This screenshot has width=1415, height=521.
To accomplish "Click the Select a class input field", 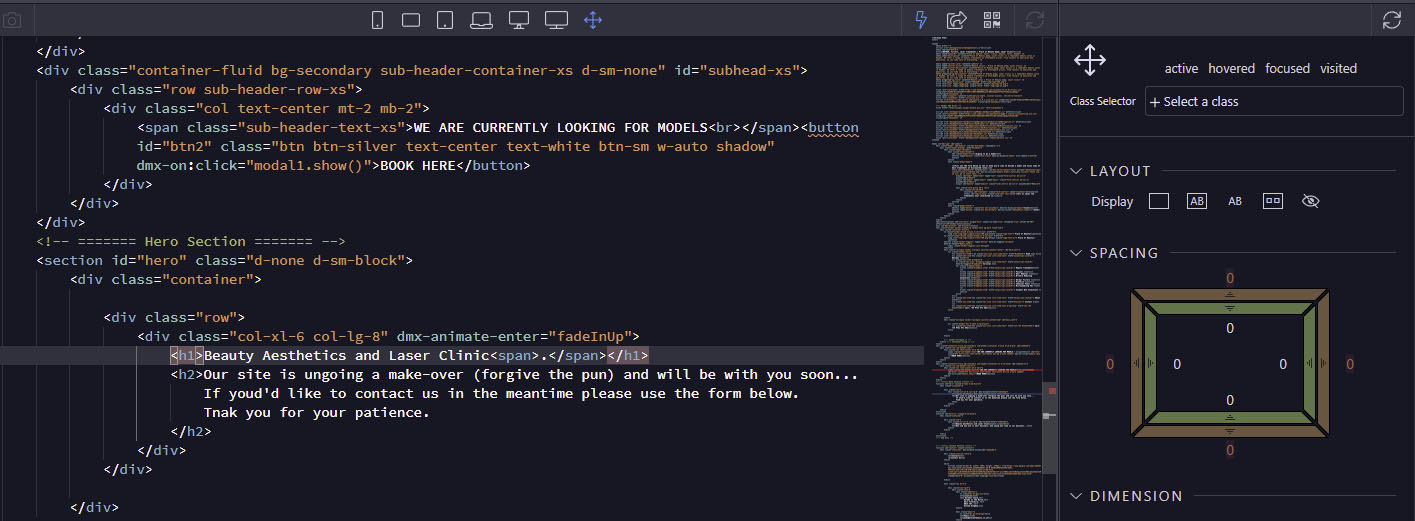I will 1274,101.
